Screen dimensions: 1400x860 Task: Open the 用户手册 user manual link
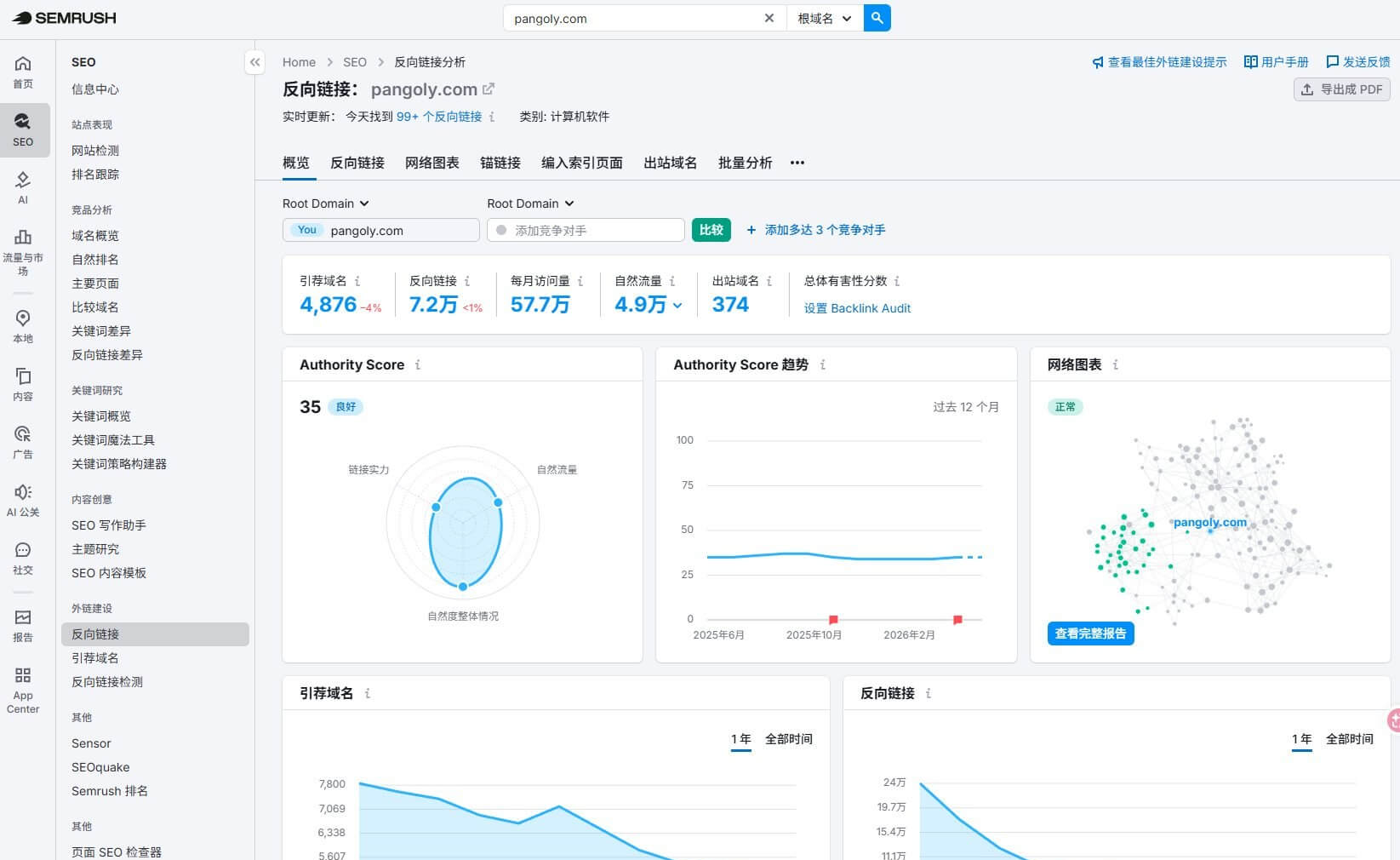coord(1277,62)
